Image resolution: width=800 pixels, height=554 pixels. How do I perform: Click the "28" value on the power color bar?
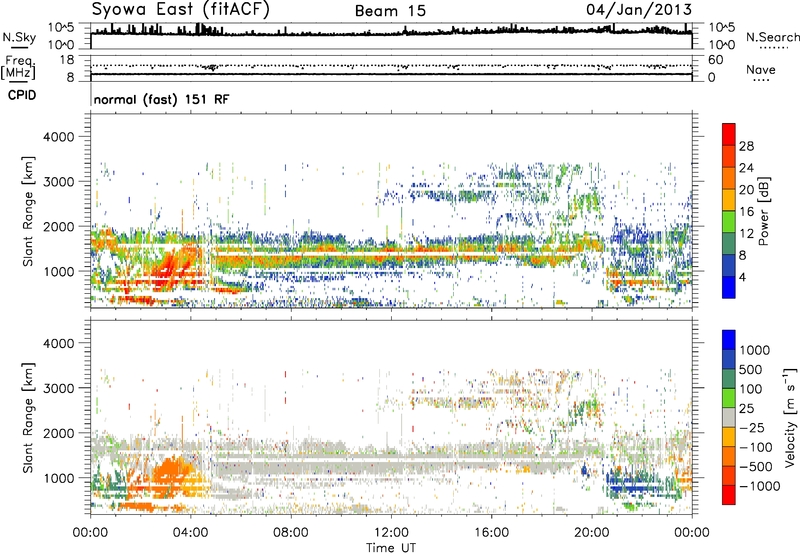point(746,146)
